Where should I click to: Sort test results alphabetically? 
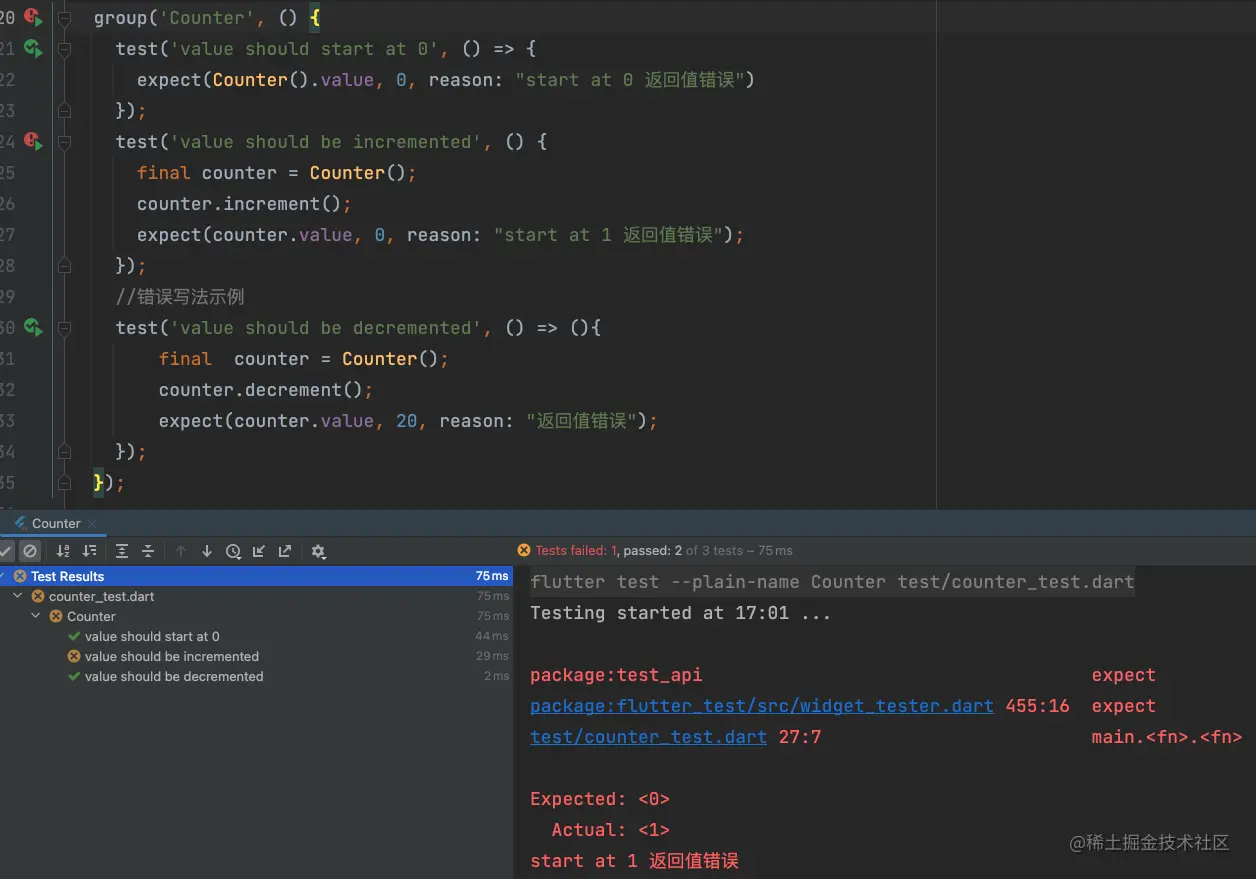pyautogui.click(x=63, y=551)
